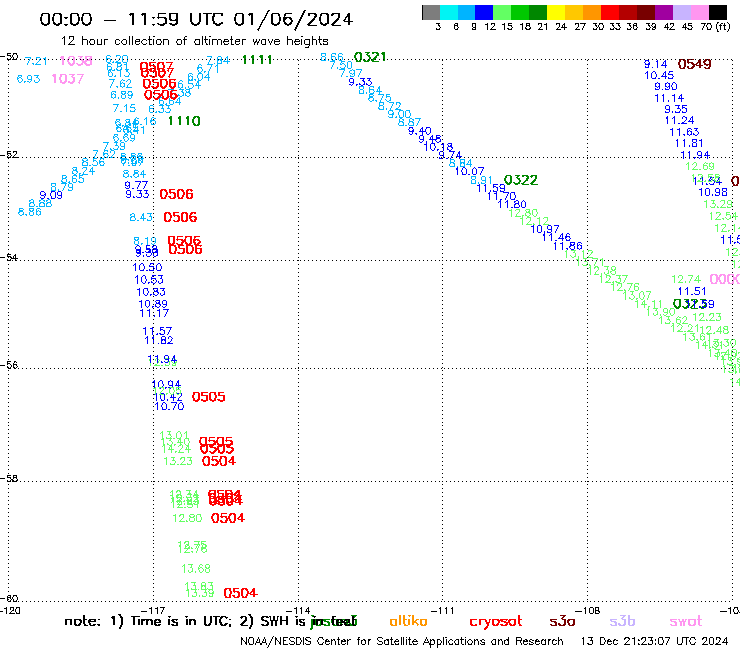Image resolution: width=740 pixels, height=650 pixels.
Task: Click the lavender s3b legend label
Action: [x=622, y=621]
